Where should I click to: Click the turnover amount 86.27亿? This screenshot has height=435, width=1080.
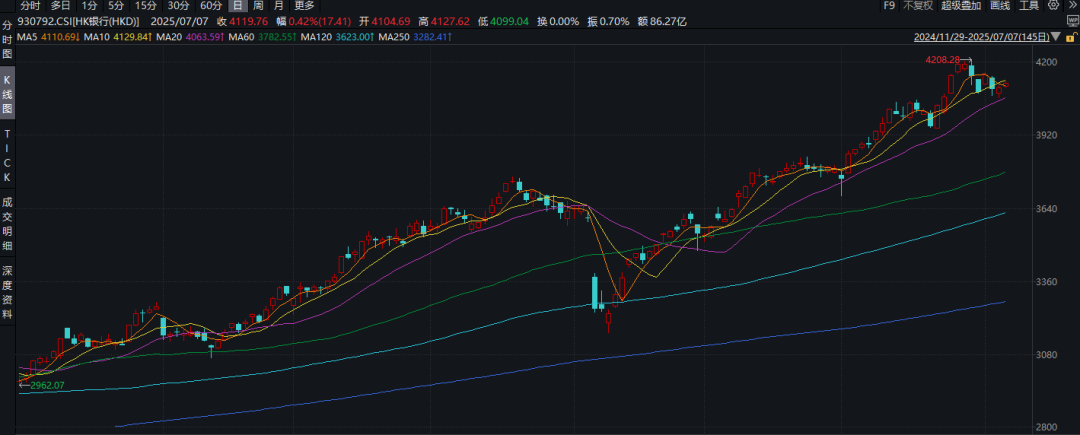click(667, 21)
